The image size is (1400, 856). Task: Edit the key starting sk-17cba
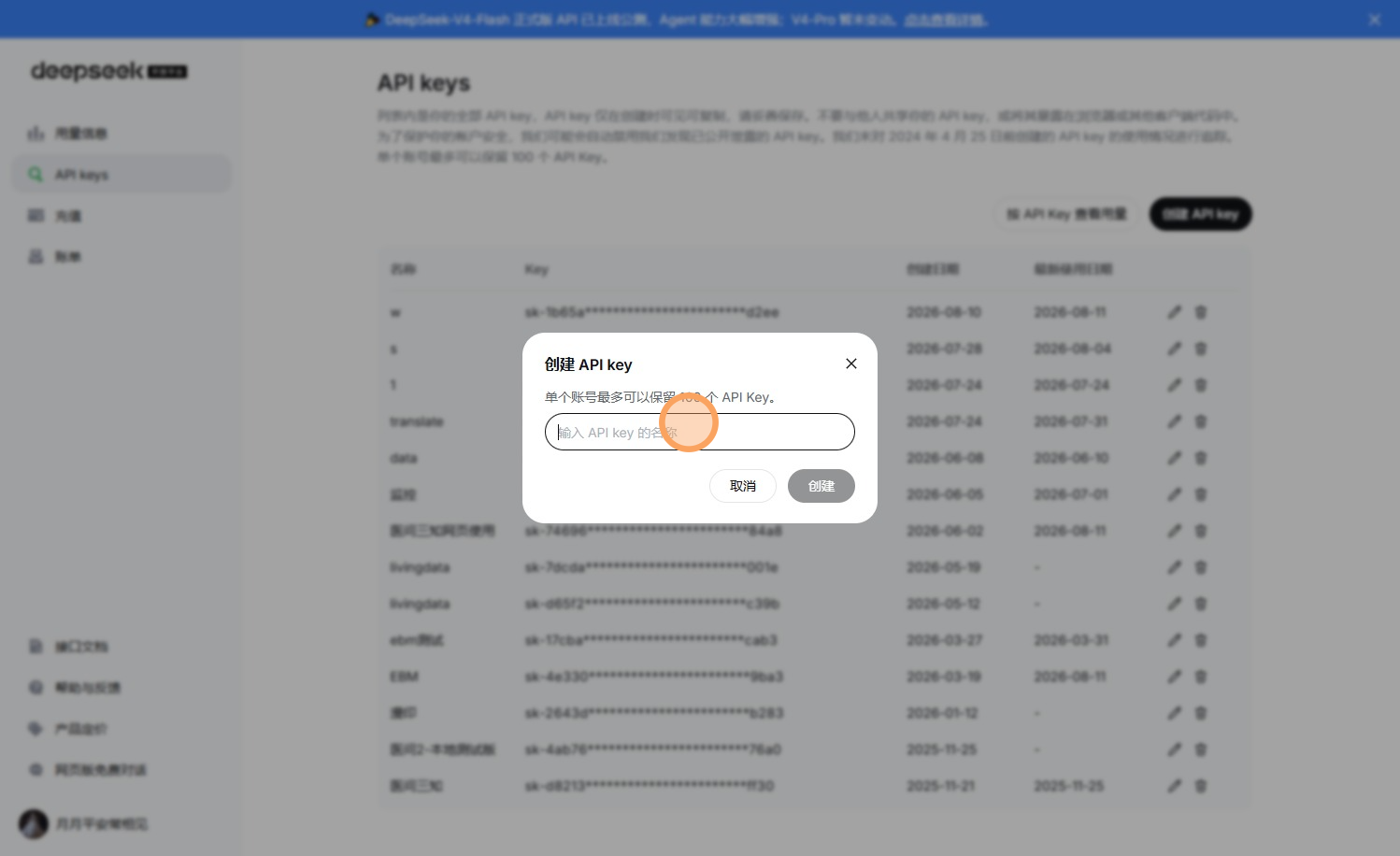click(1175, 640)
